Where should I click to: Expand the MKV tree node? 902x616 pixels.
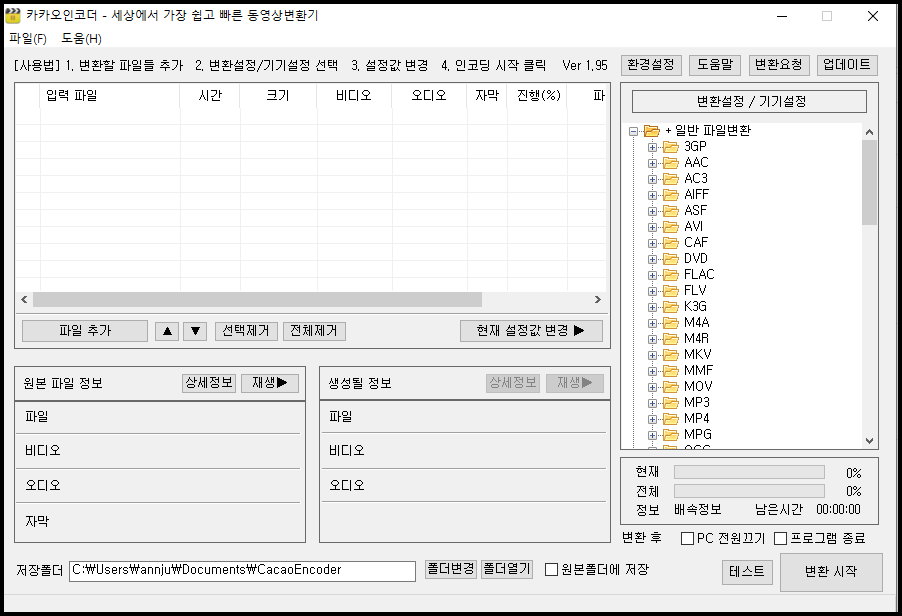652,355
